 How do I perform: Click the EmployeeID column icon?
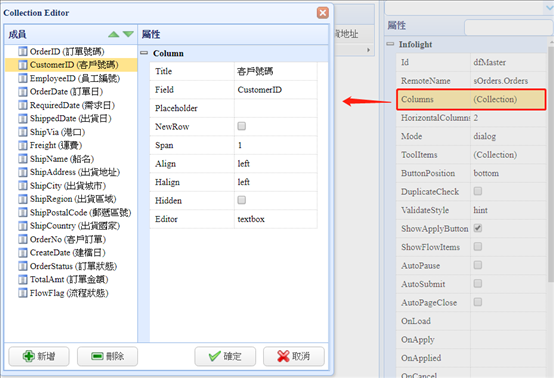pyautogui.click(x=23, y=78)
